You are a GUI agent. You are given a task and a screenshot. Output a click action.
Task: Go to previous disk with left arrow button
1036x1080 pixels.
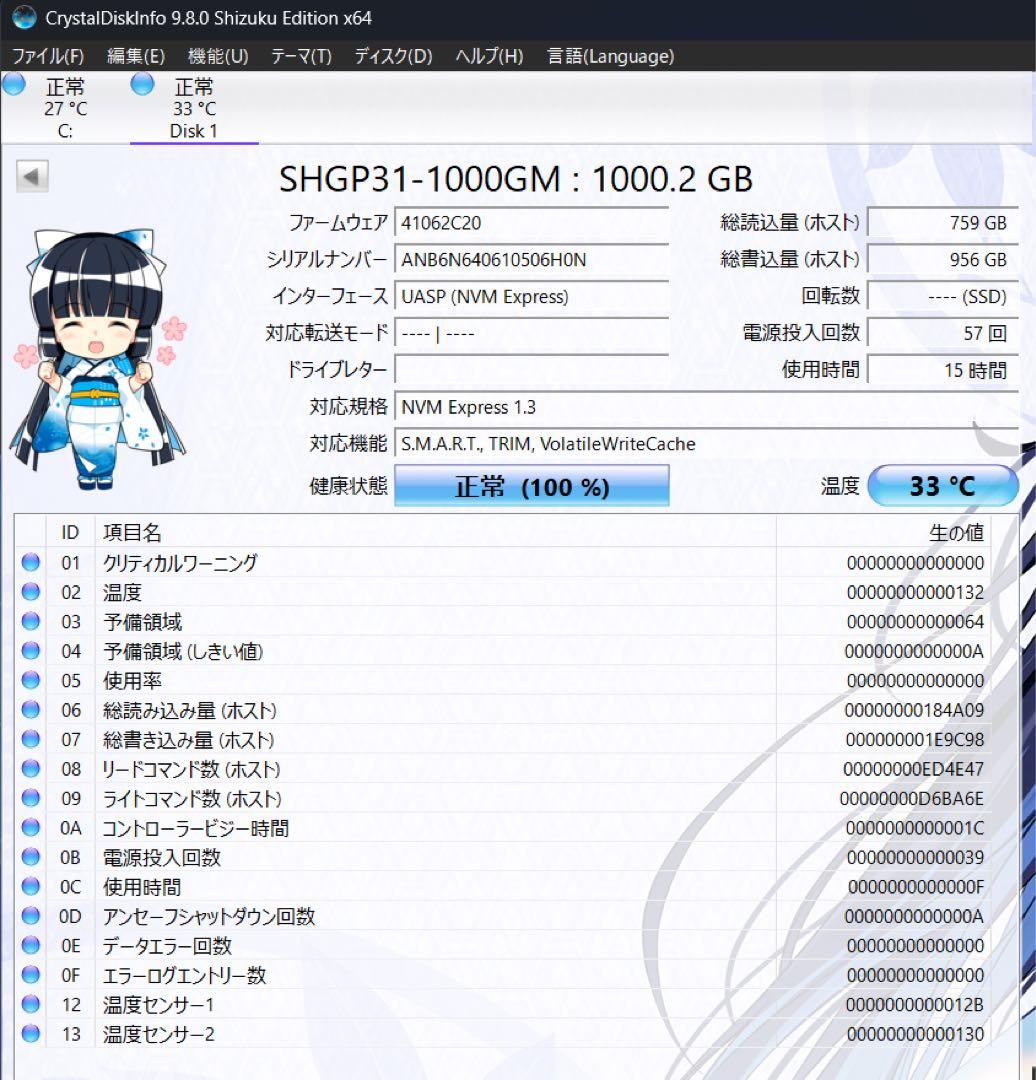tap(32, 176)
